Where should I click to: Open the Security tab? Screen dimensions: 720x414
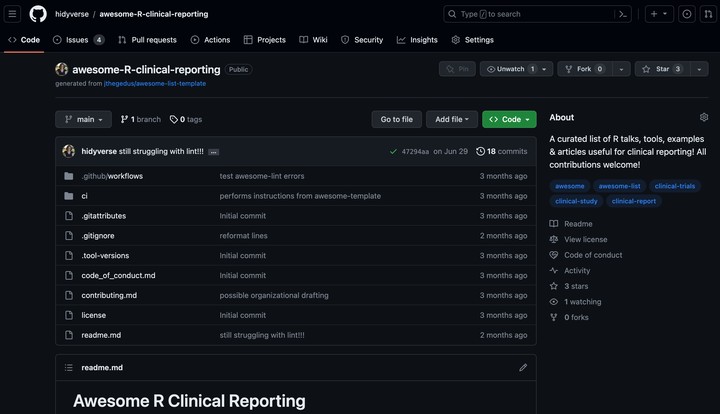click(362, 40)
